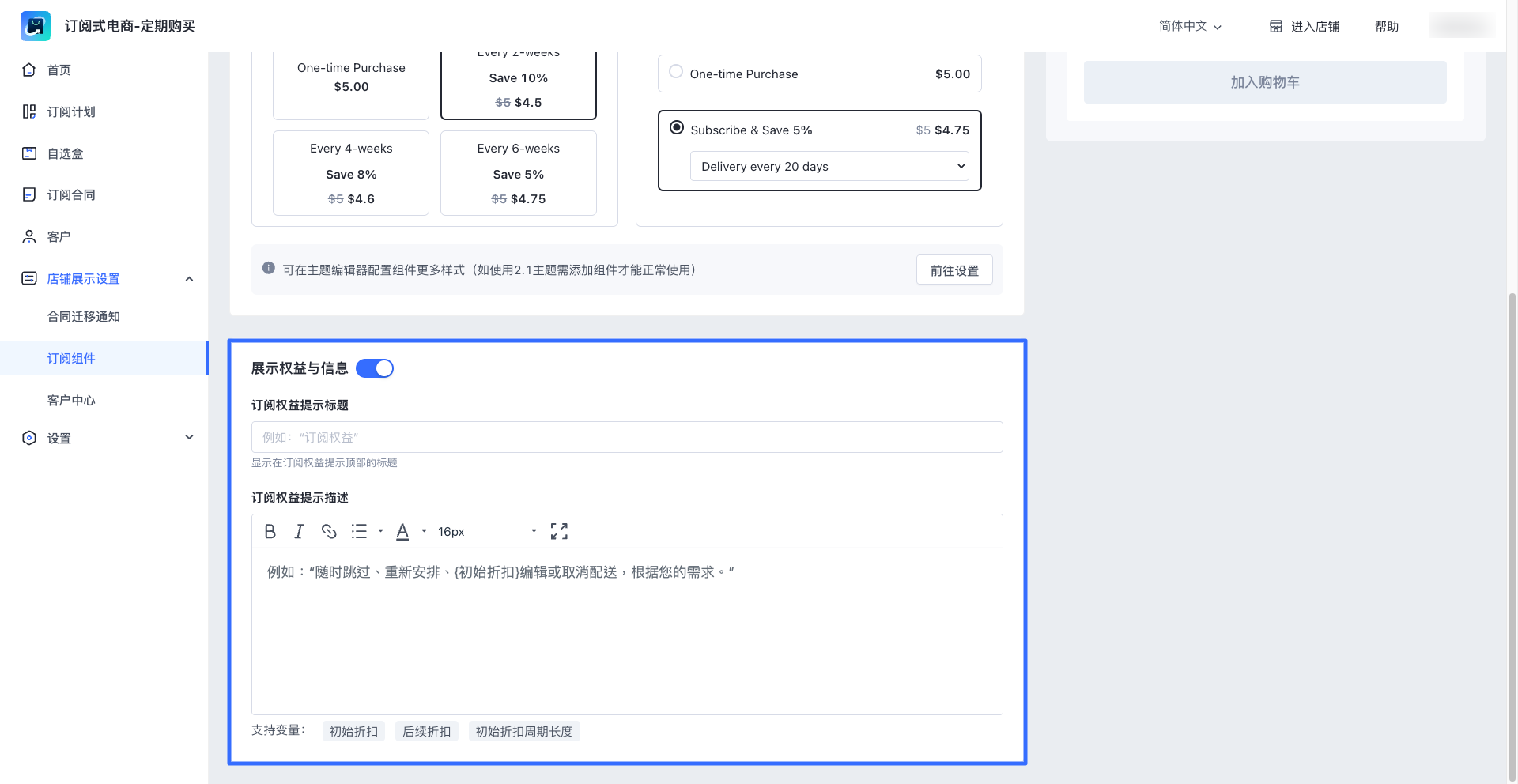Toggle bold formatting in the editor
Viewport: 1518px width, 784px height.
(270, 532)
